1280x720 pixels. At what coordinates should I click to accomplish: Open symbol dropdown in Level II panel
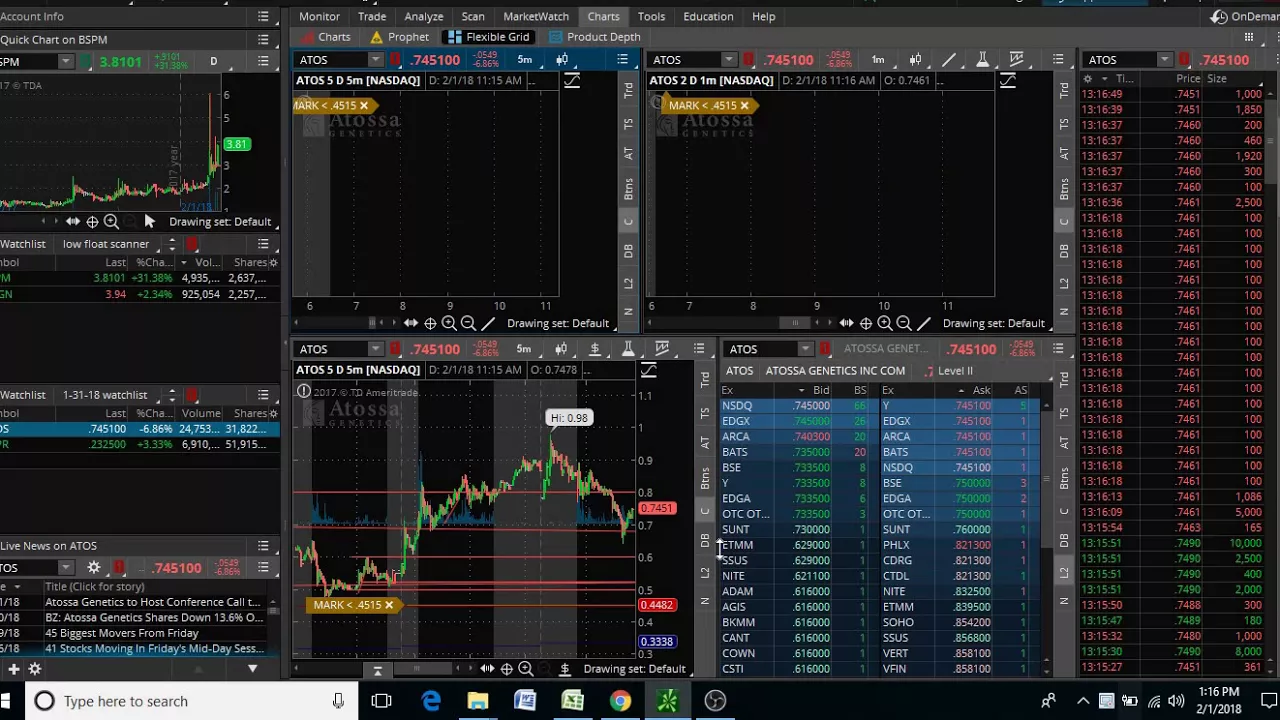point(805,349)
